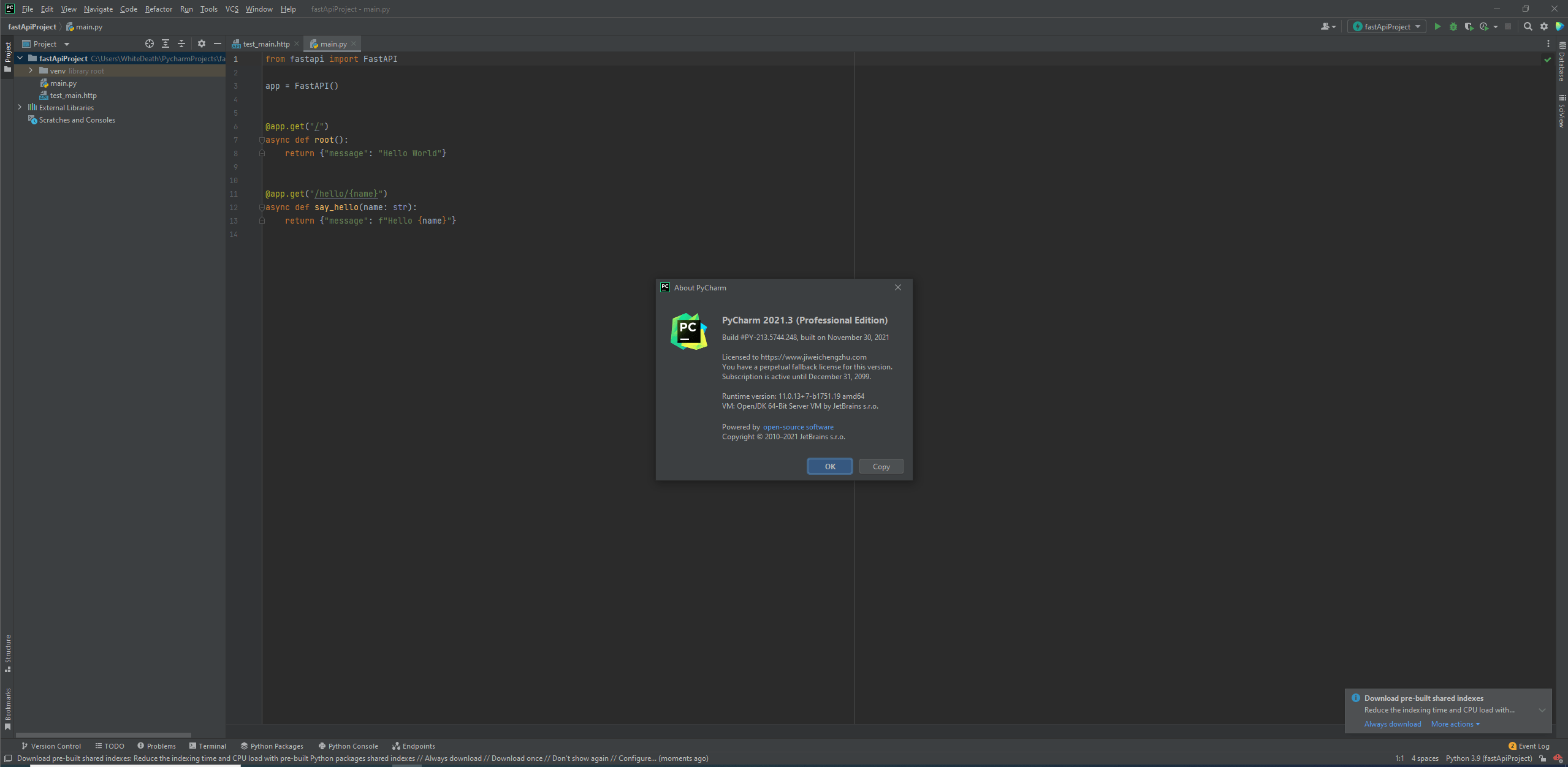Open the Profile run dropdown arrow
This screenshot has width=1568, height=767.
pos(1496,26)
